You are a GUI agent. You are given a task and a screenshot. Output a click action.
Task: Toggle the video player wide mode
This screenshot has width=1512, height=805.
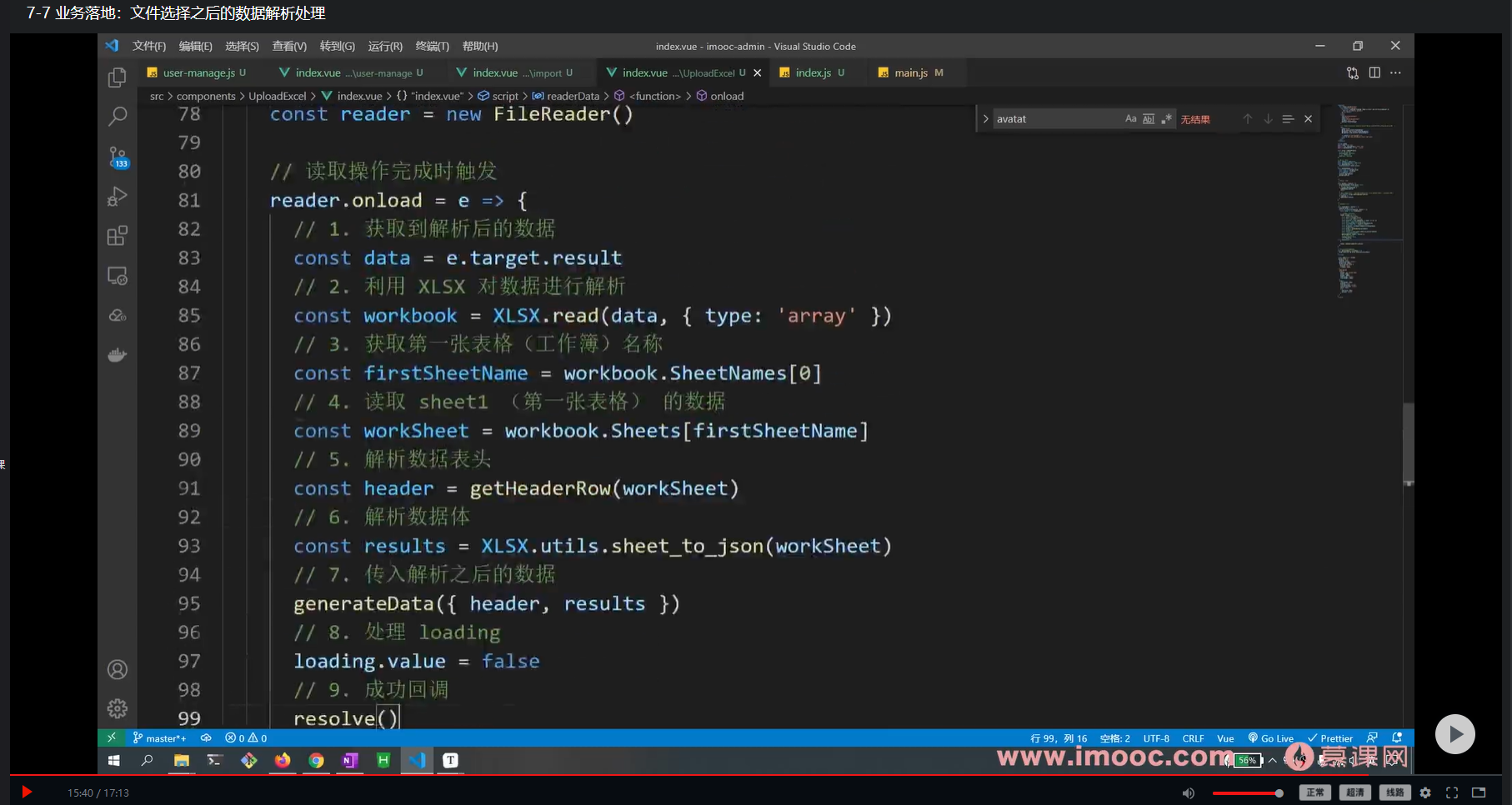pyautogui.click(x=1479, y=792)
